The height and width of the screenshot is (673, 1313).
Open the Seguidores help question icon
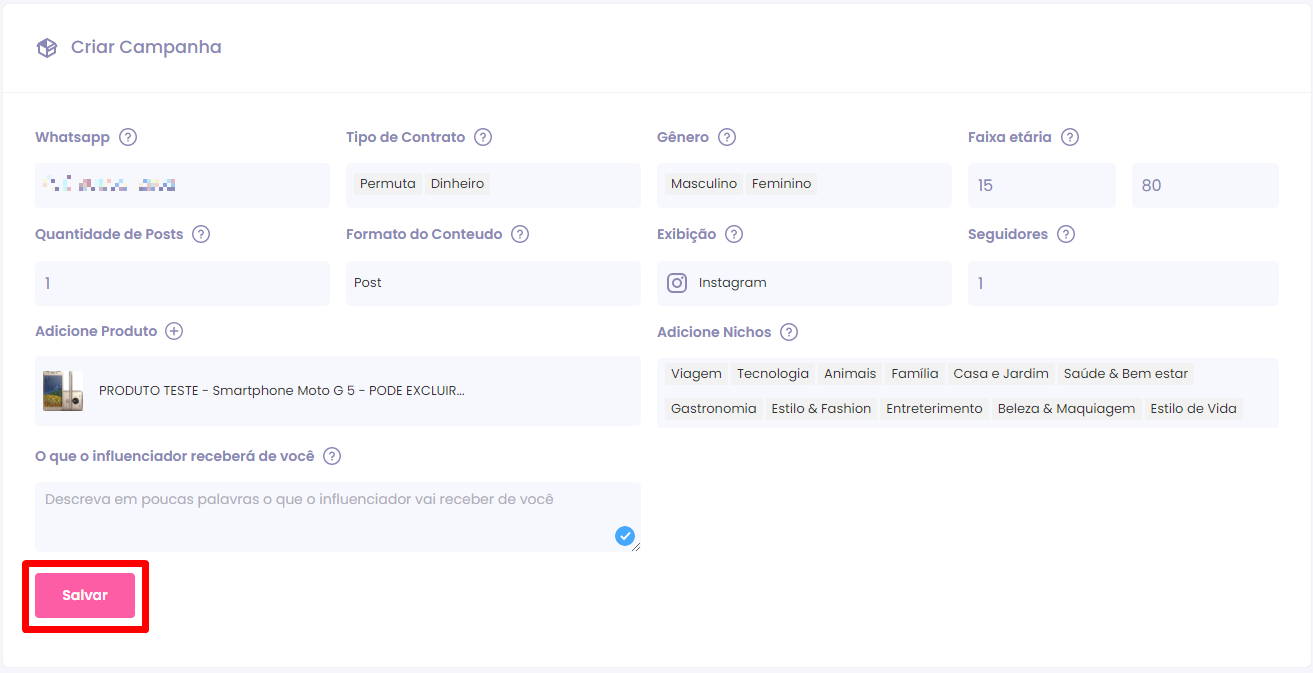1066,234
